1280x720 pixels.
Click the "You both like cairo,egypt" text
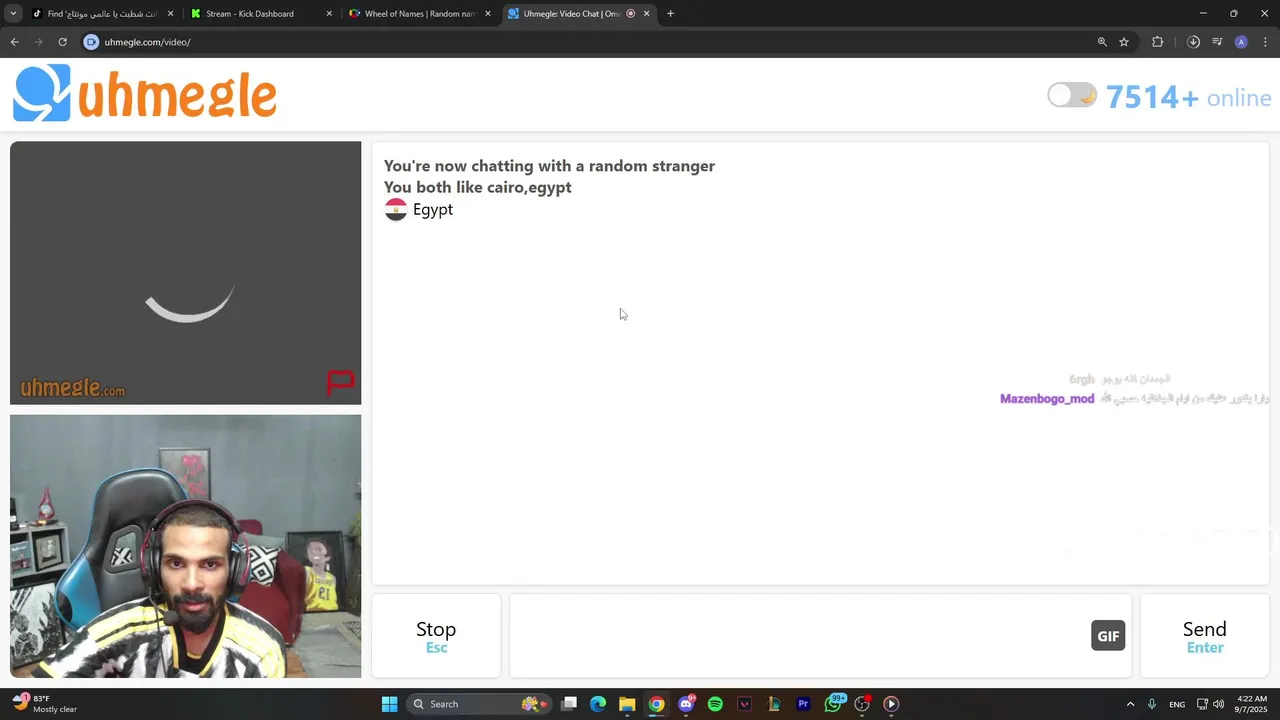[478, 187]
